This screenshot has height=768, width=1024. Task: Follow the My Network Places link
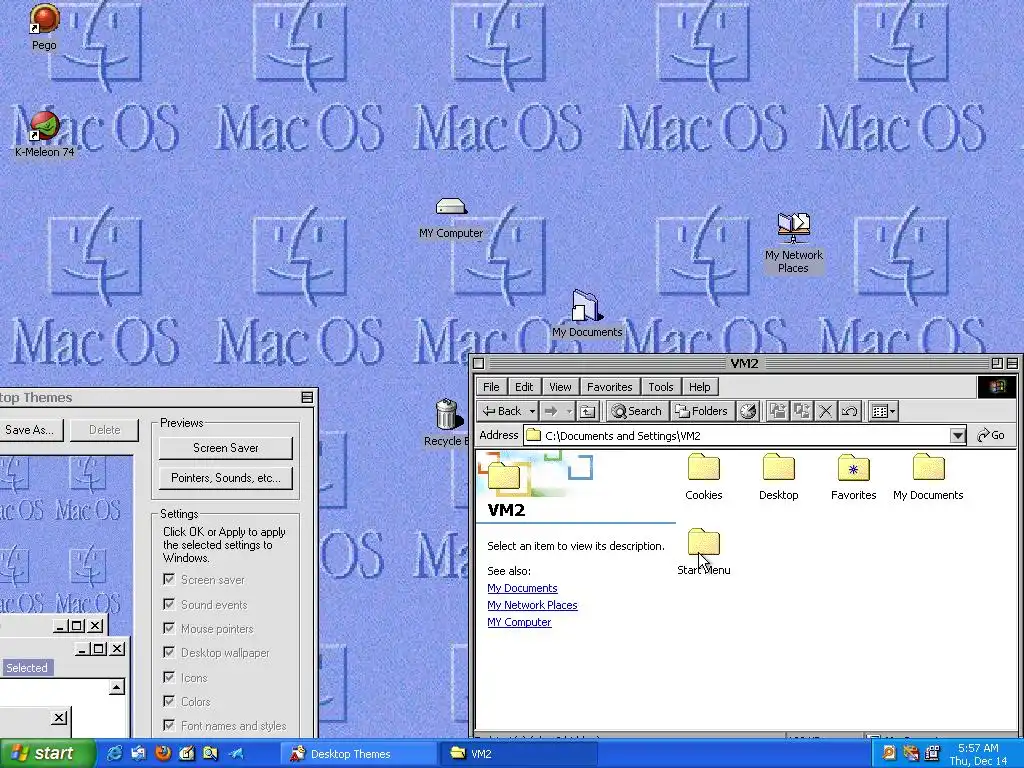point(532,605)
